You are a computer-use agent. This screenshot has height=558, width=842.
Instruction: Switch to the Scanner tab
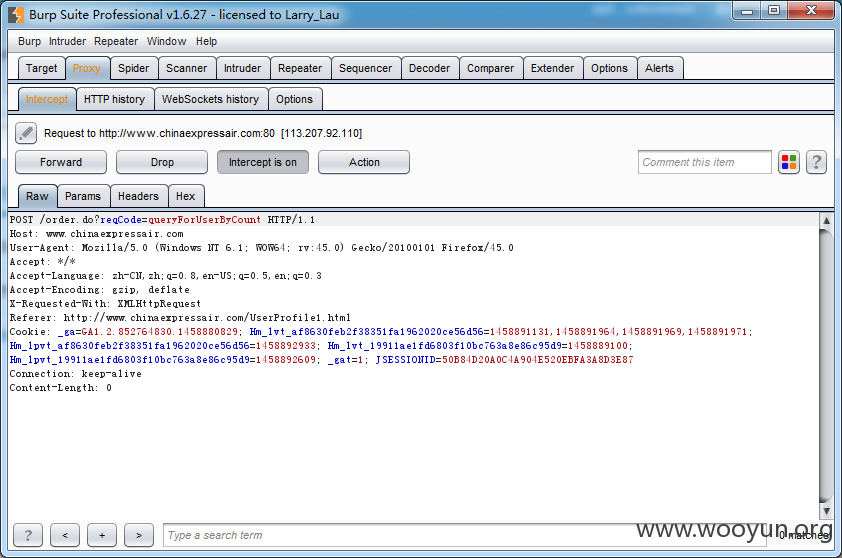(186, 68)
